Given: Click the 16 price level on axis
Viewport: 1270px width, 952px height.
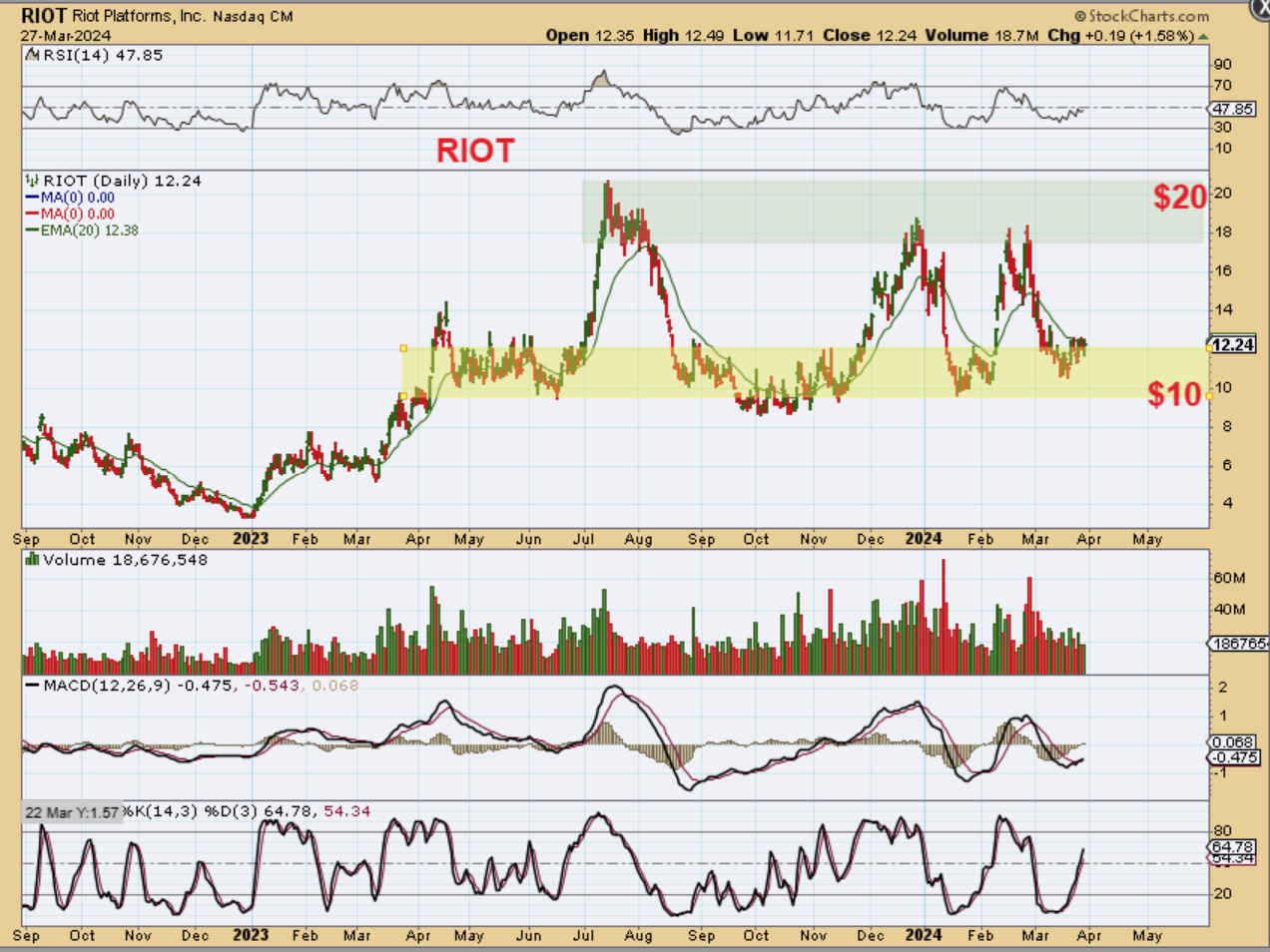Looking at the screenshot, I should 1222,270.
